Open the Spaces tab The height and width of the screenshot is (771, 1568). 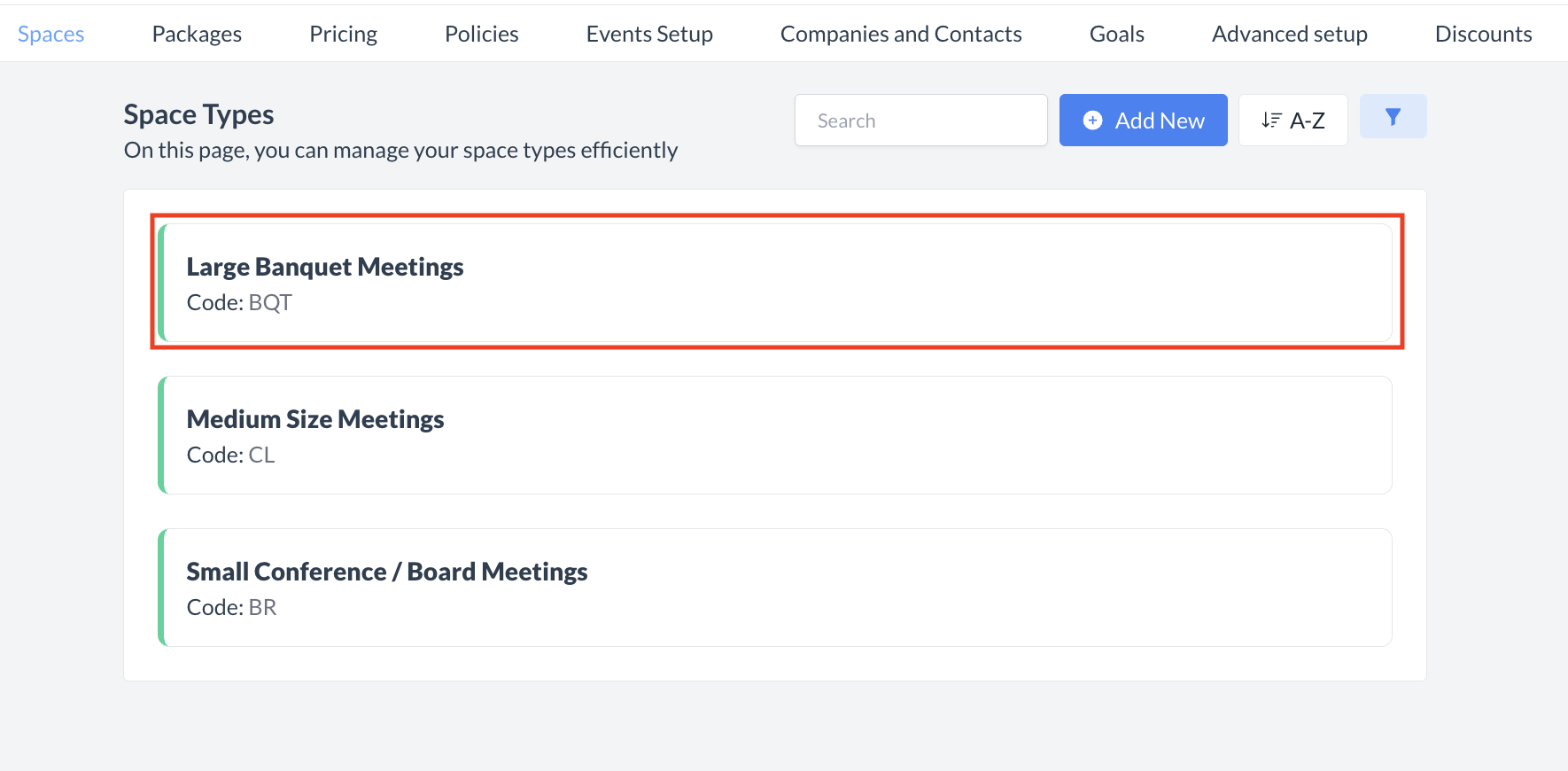pyautogui.click(x=51, y=34)
